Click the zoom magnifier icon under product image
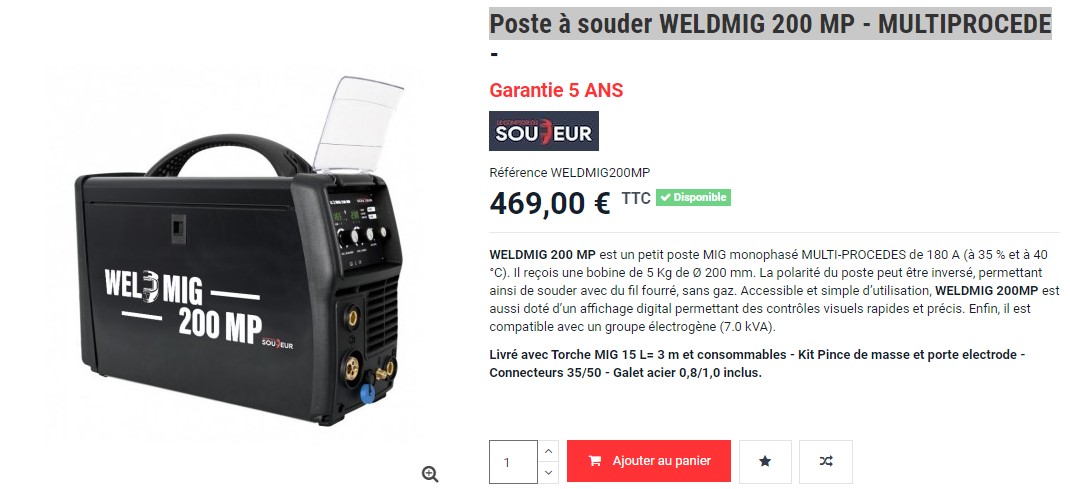The width and height of the screenshot is (1070, 489). point(430,474)
